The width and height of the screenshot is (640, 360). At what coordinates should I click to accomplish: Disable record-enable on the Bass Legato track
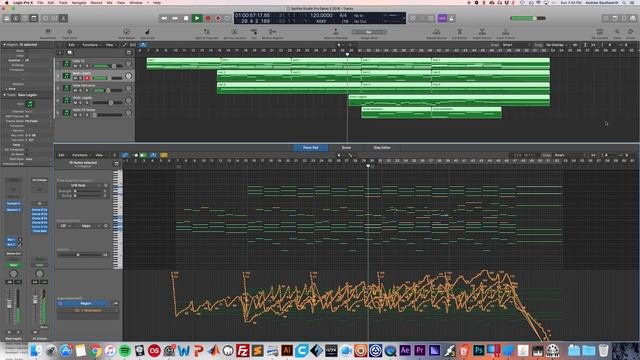[x=87, y=78]
